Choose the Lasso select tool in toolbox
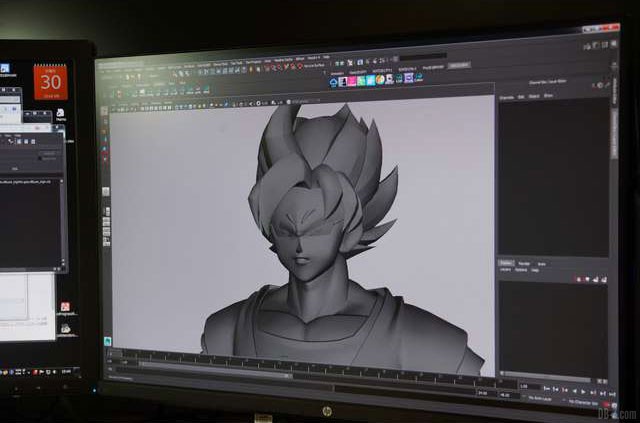This screenshot has width=640, height=423. pyautogui.click(x=105, y=120)
